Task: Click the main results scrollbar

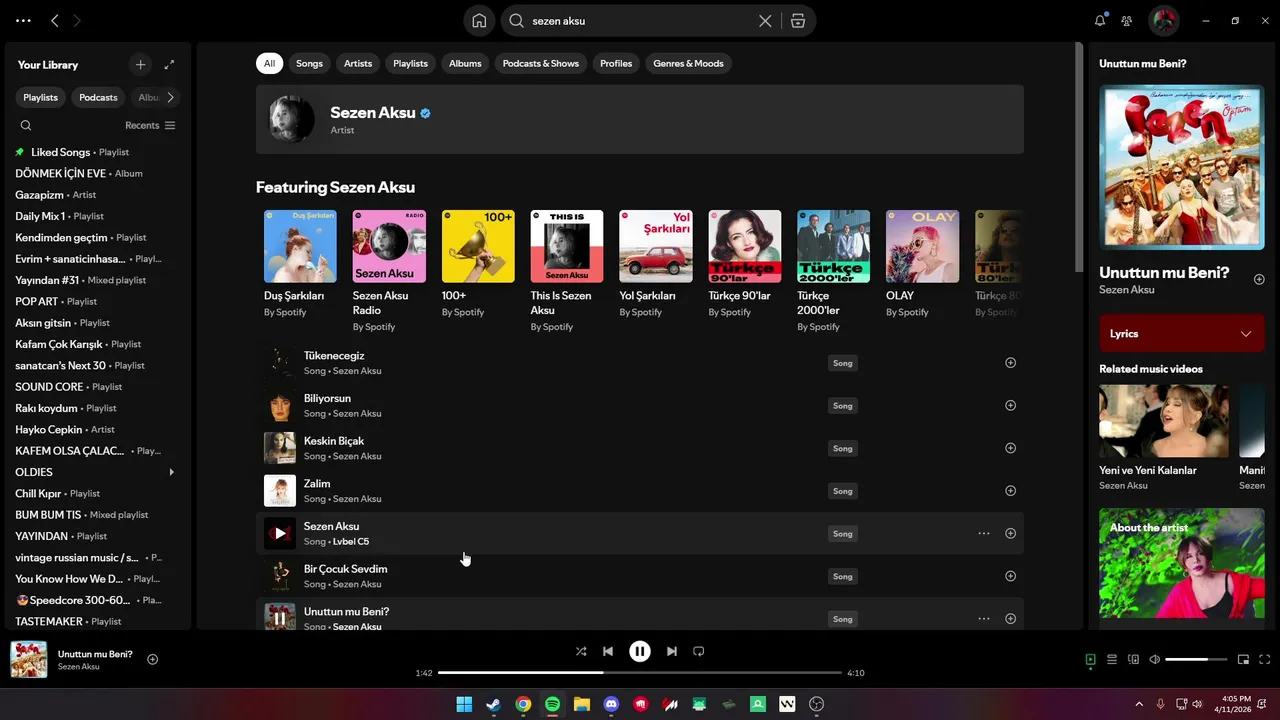Action: (x=1079, y=155)
